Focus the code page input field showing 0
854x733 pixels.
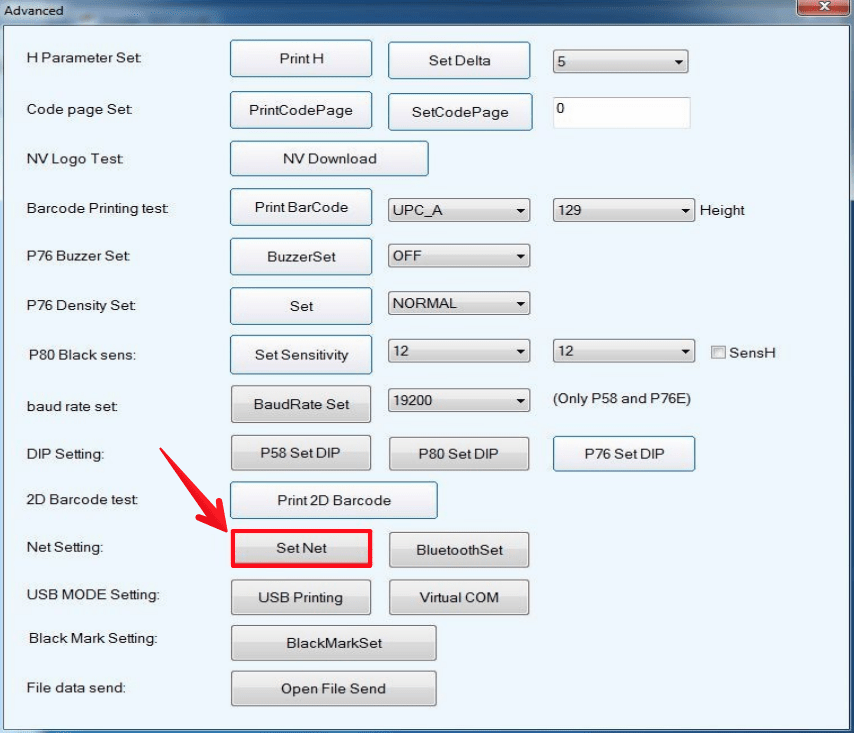(621, 113)
